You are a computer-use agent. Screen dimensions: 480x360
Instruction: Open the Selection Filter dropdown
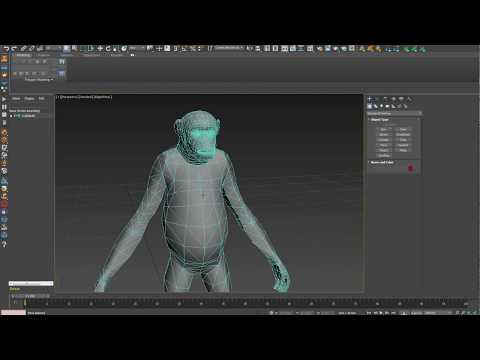tap(54, 49)
